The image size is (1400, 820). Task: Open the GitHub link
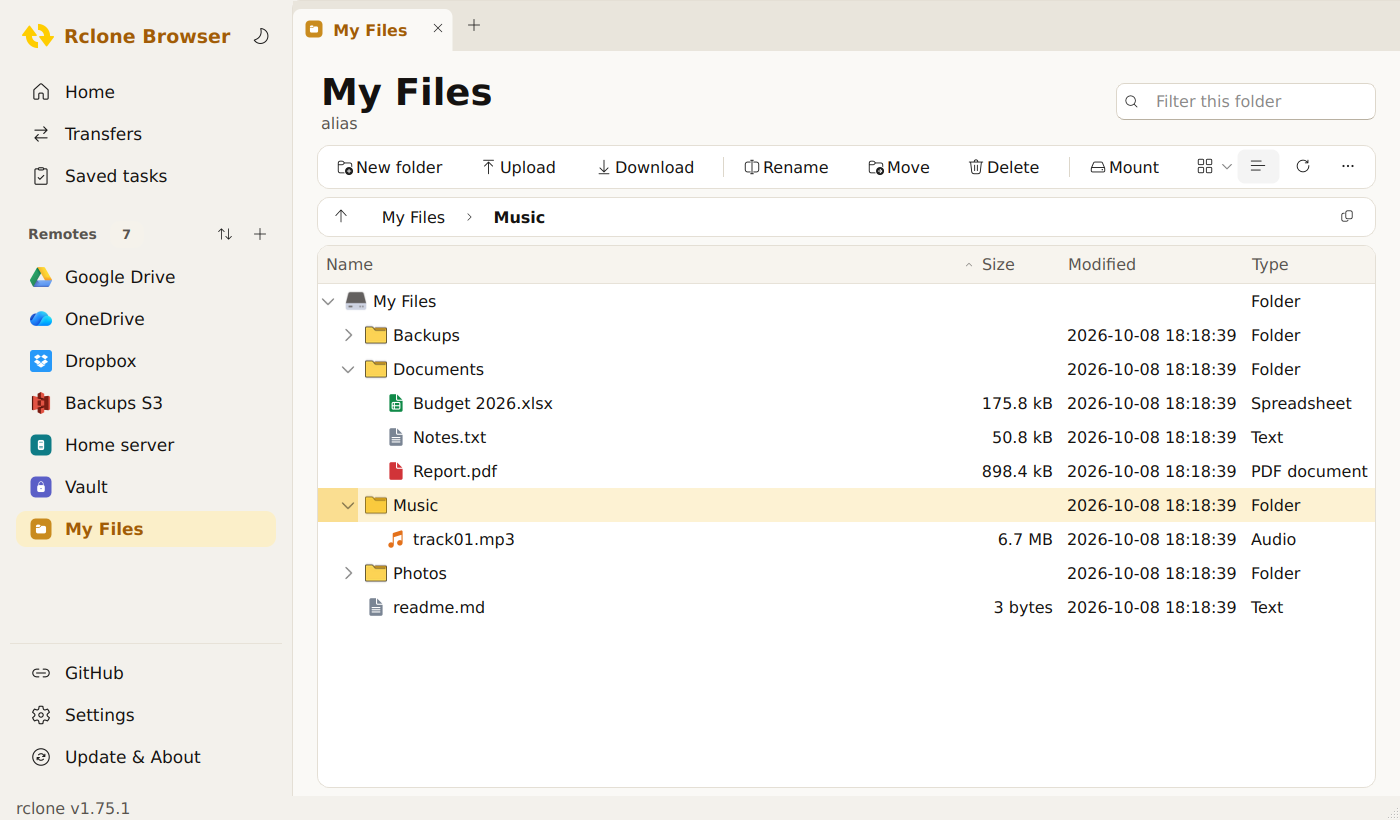(x=146, y=673)
